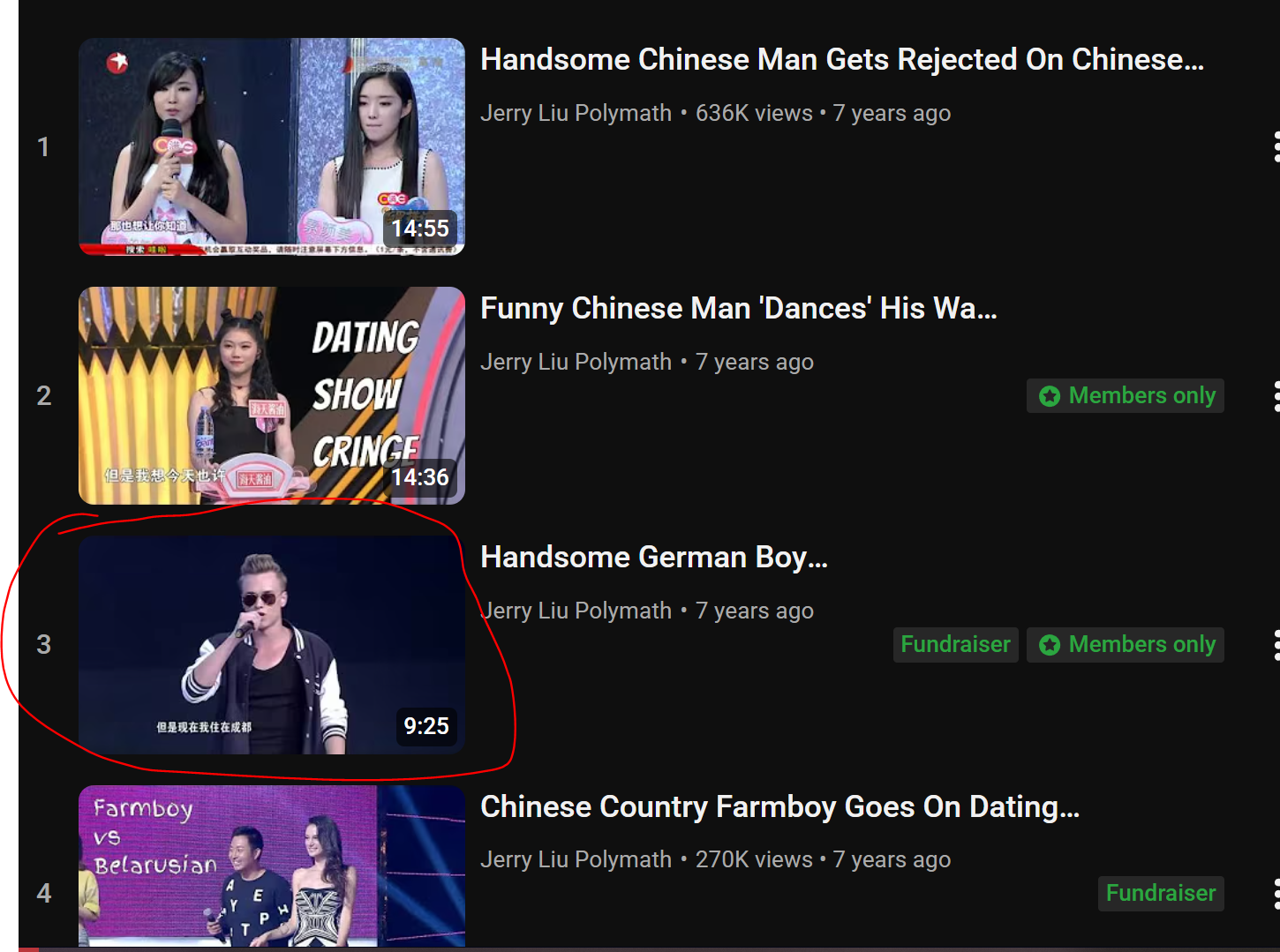Click the 14:36 duration badge
1280x952 pixels.
420,477
